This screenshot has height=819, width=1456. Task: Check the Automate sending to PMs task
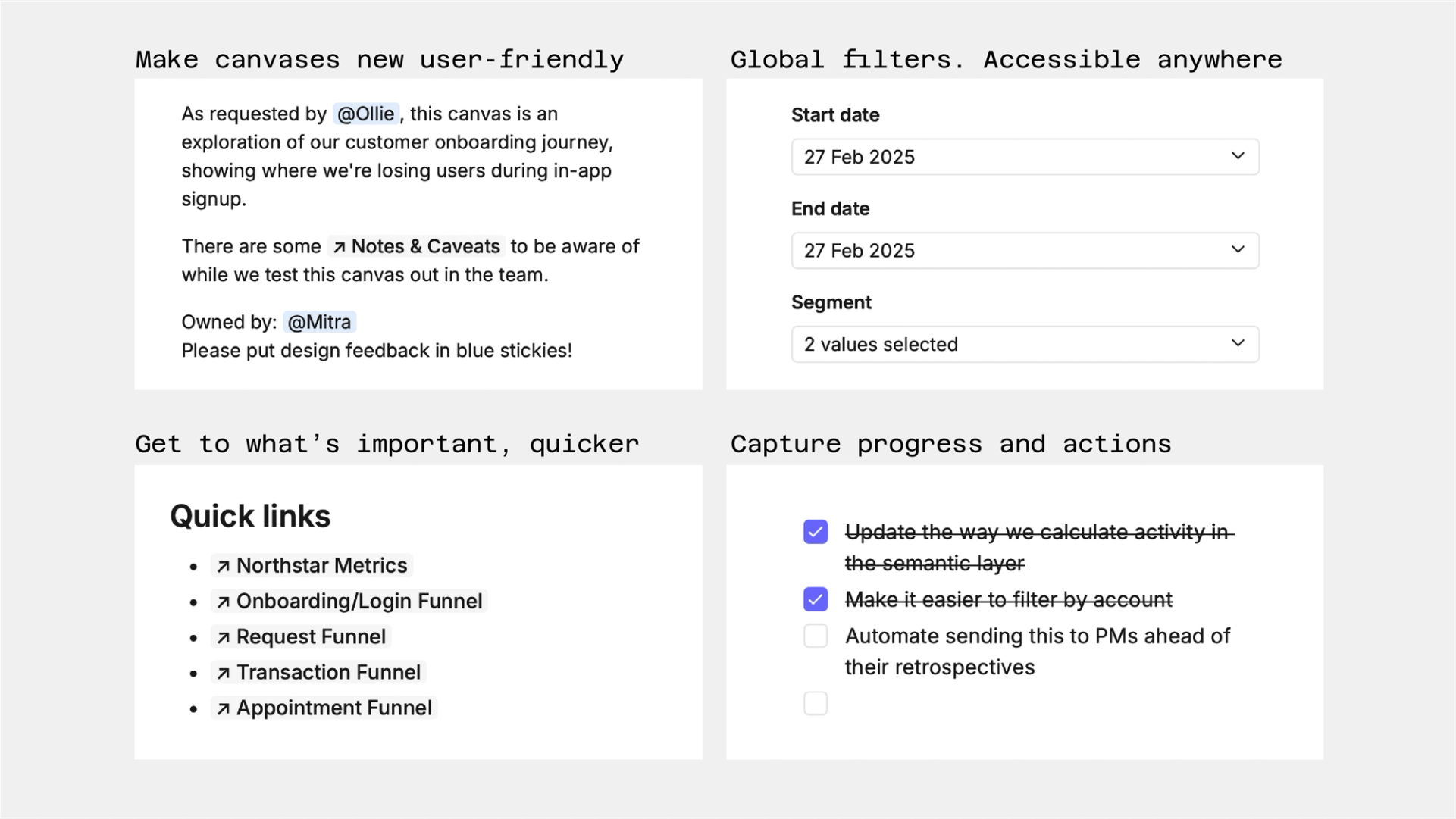click(x=816, y=636)
